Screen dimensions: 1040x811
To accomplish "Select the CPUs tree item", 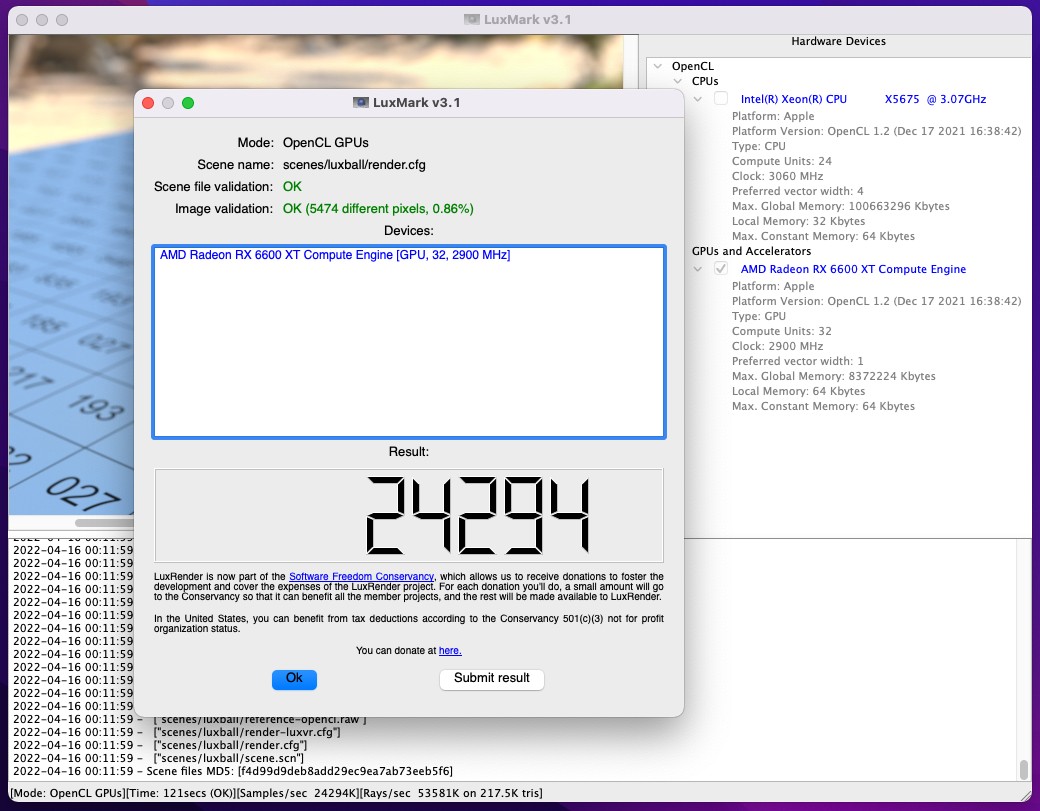I will pos(705,81).
